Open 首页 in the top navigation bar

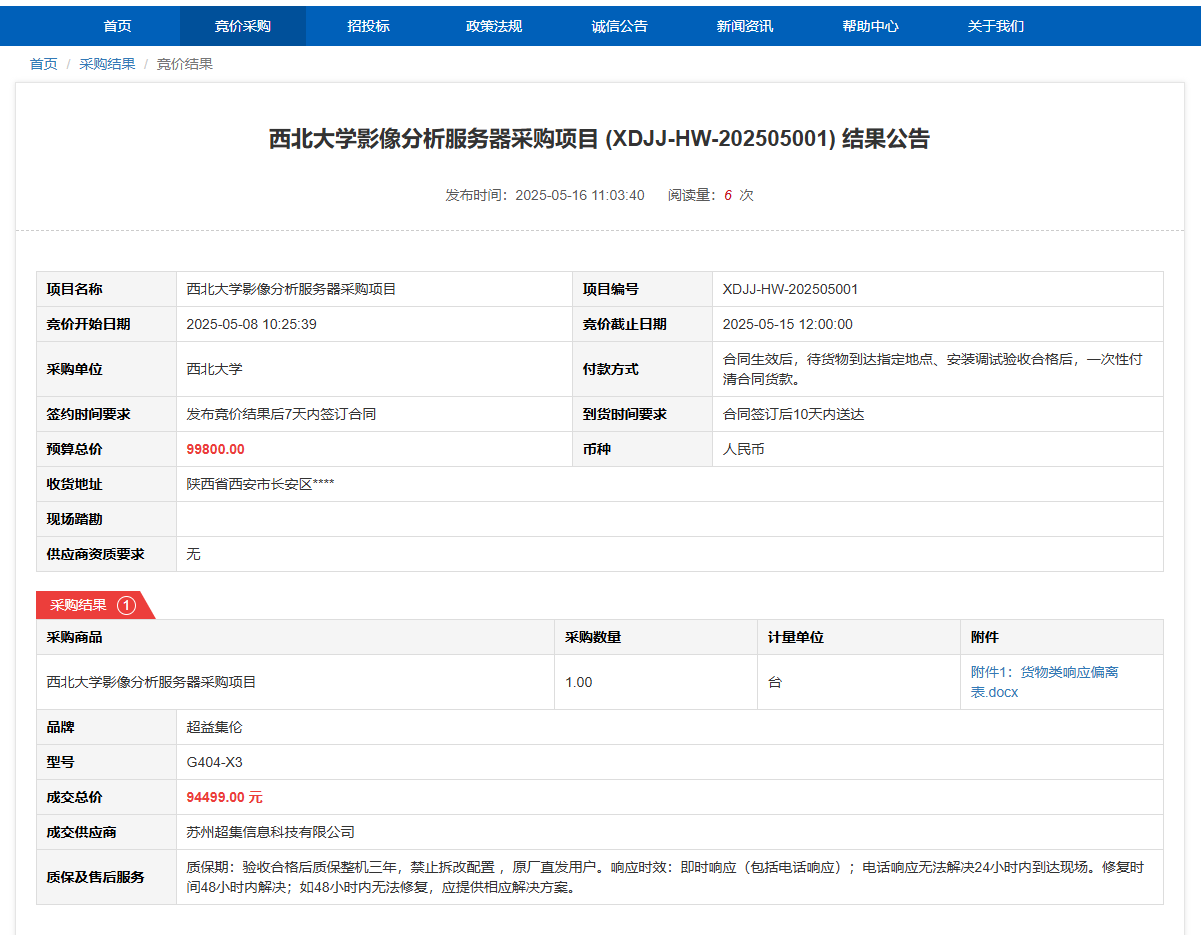[x=117, y=26]
